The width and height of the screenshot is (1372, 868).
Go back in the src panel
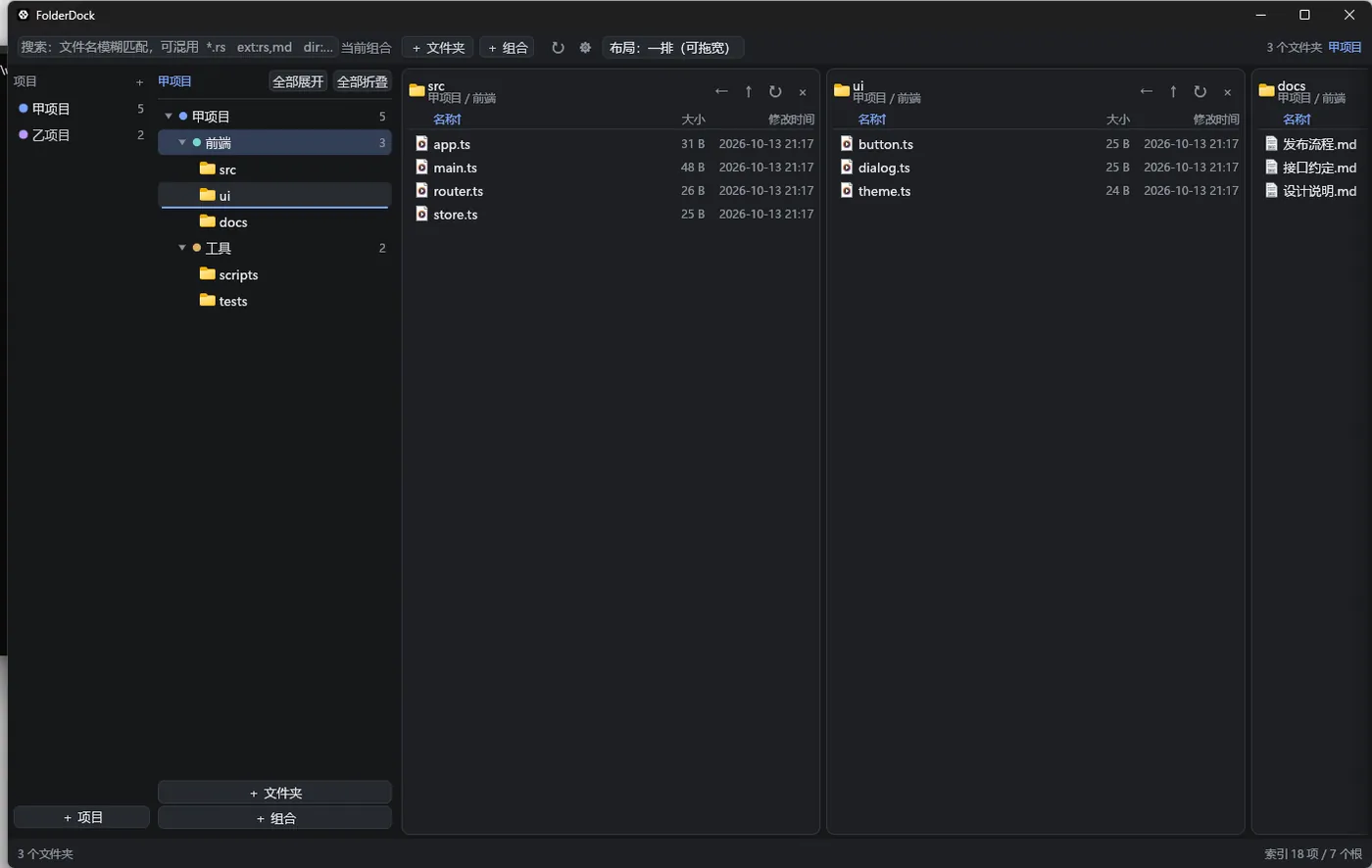(x=721, y=91)
